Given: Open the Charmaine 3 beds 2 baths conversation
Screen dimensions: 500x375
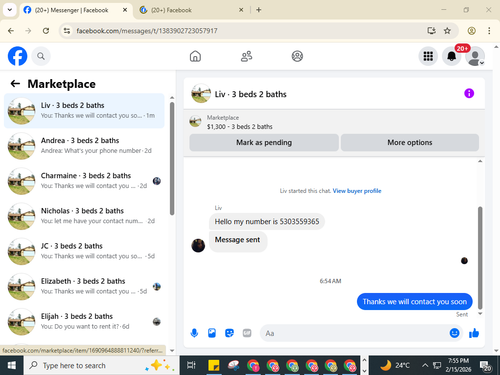Looking at the screenshot, I should (84, 181).
